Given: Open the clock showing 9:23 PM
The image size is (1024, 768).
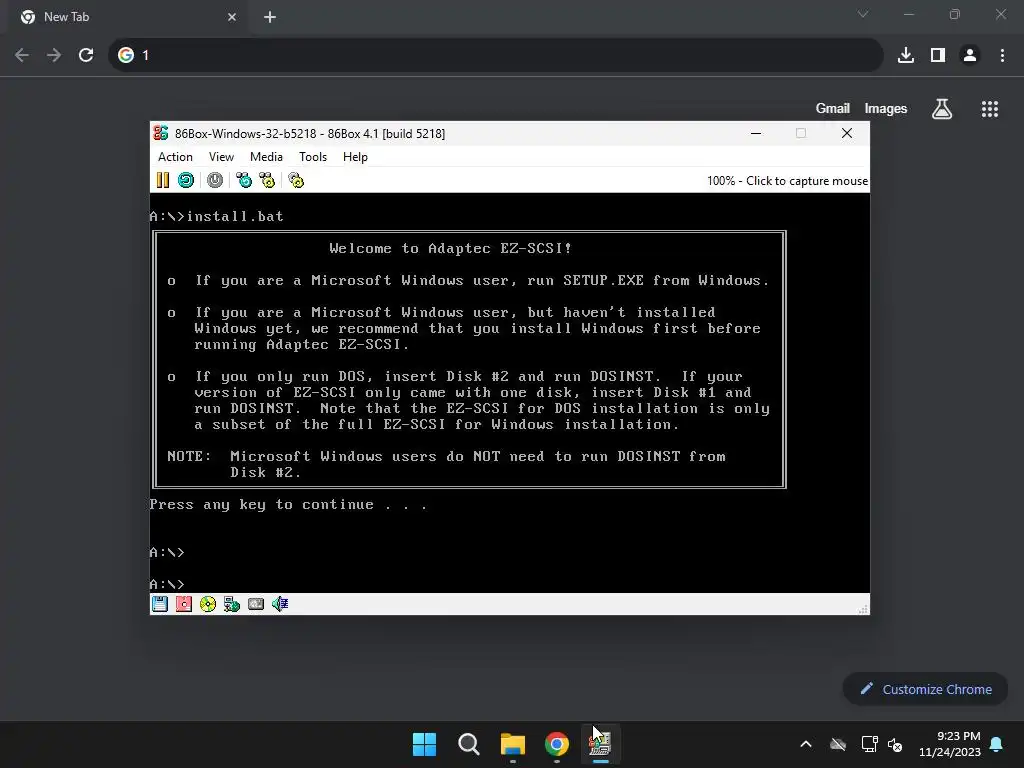Looking at the screenshot, I should [950, 744].
